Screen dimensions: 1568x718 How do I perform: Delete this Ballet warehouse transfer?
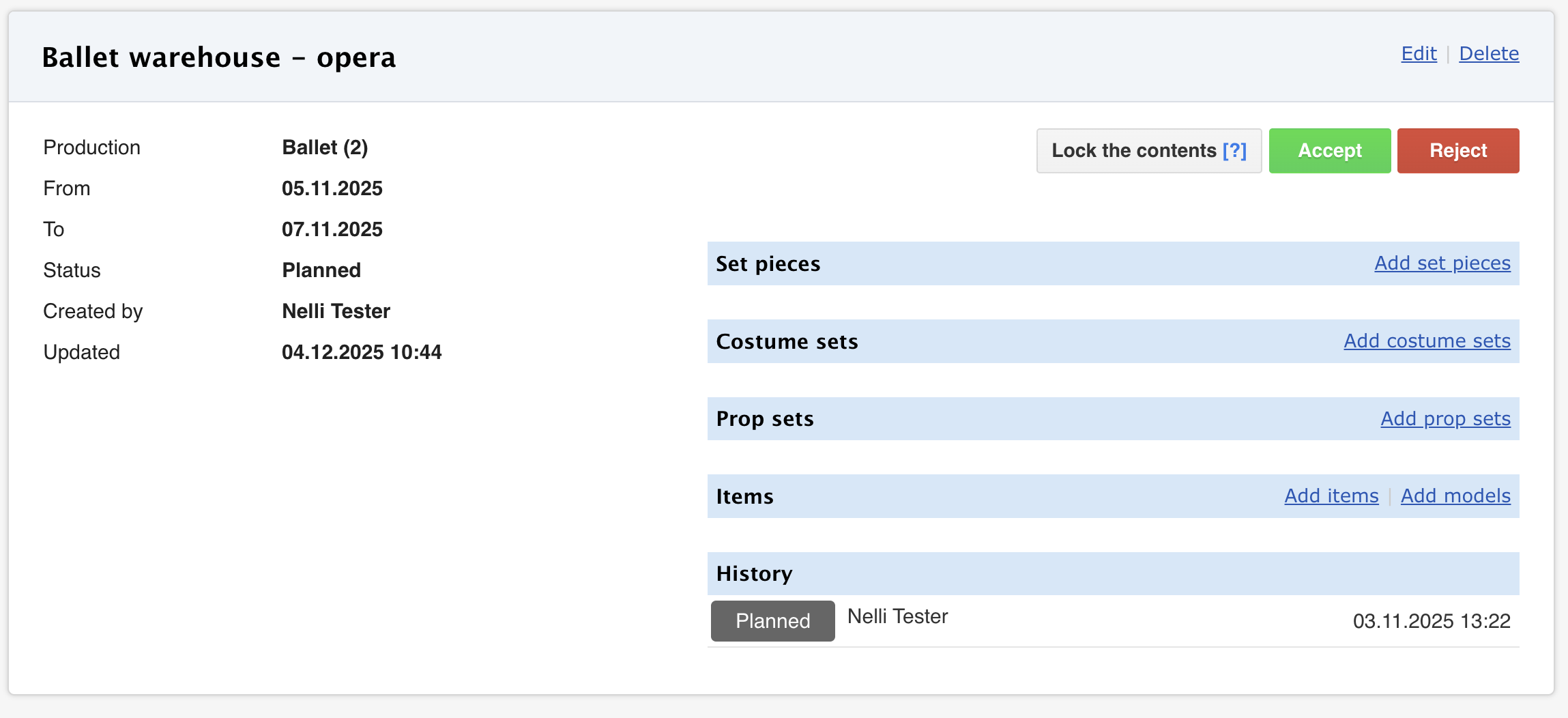click(x=1489, y=54)
